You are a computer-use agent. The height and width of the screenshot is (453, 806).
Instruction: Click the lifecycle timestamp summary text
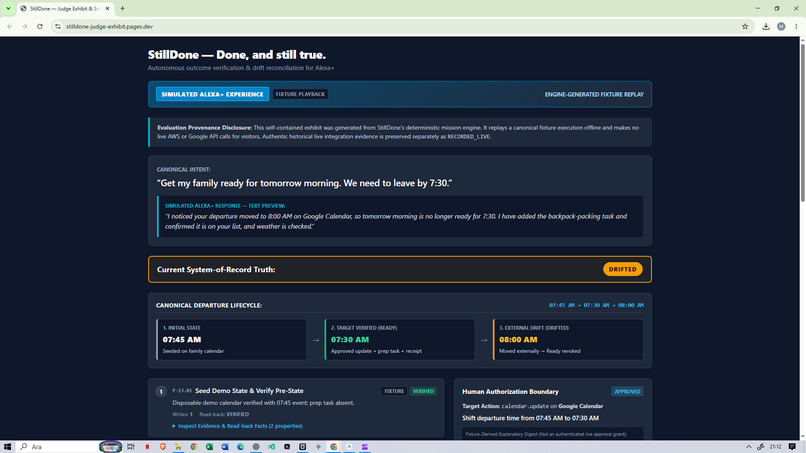596,305
